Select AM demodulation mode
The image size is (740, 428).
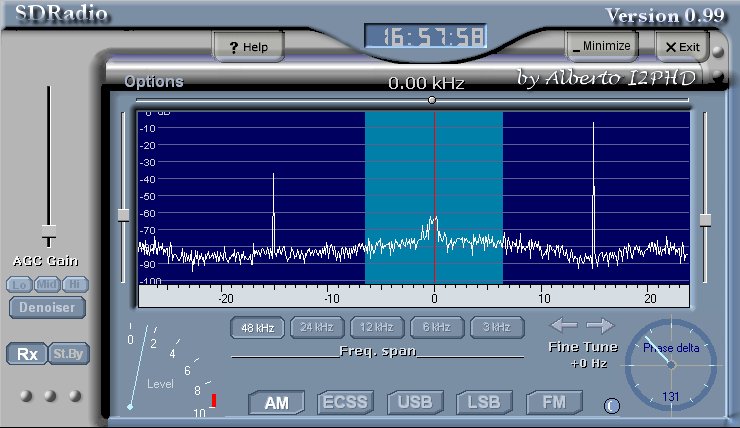275,403
